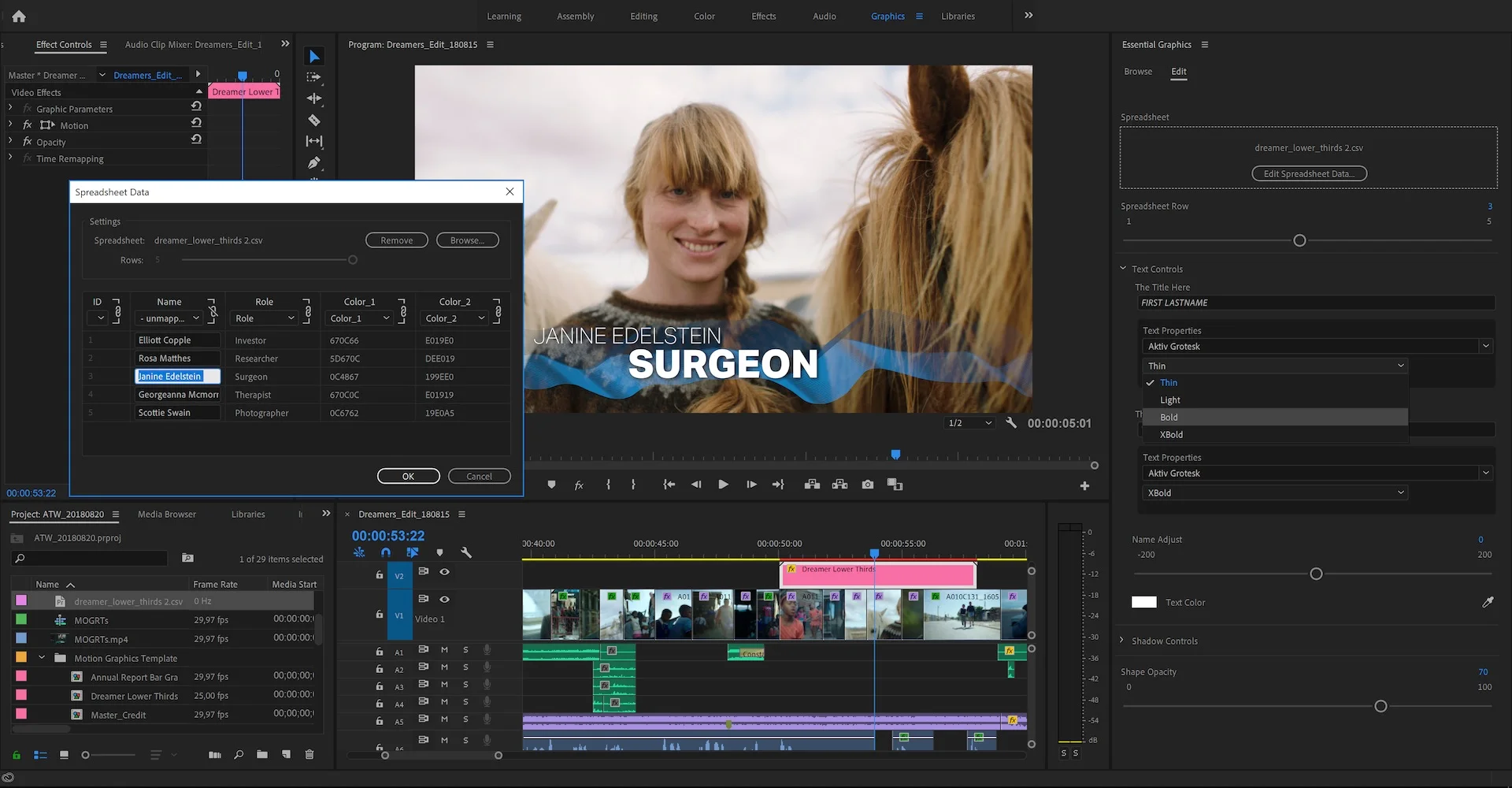This screenshot has height=788, width=1512.
Task: Click the Export Frame camera icon
Action: 867,485
